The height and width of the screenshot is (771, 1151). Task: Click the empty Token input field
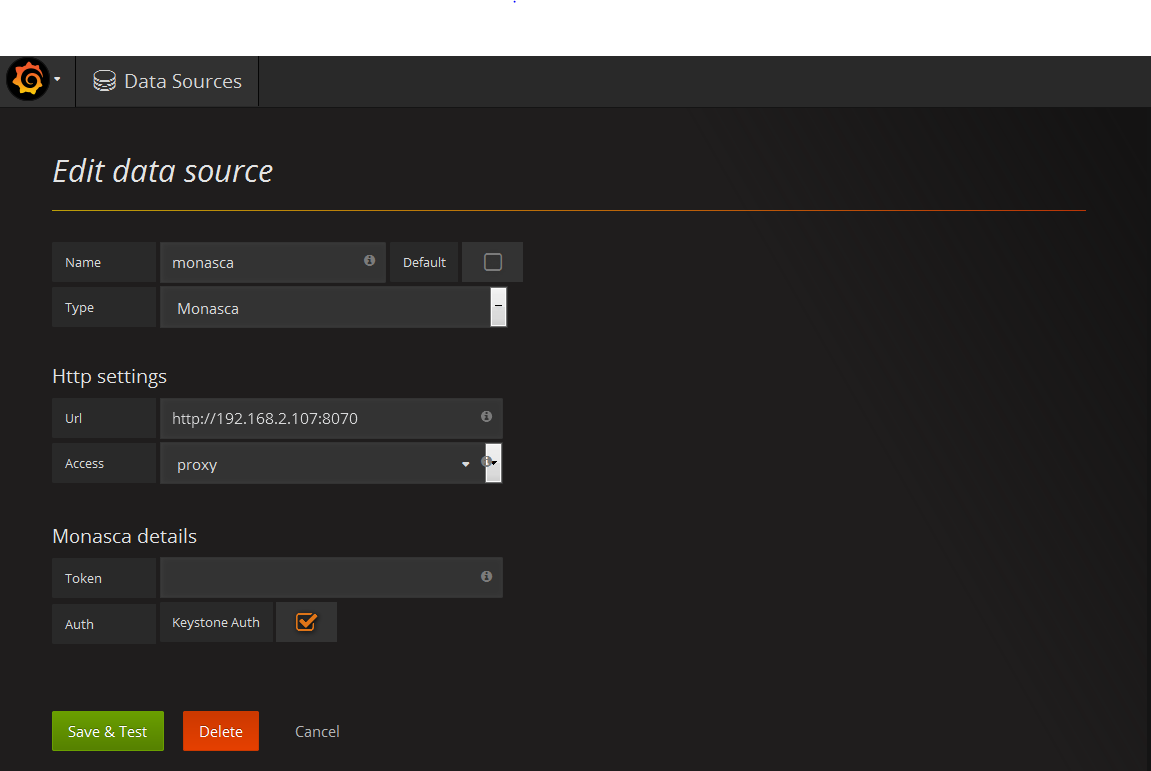331,577
